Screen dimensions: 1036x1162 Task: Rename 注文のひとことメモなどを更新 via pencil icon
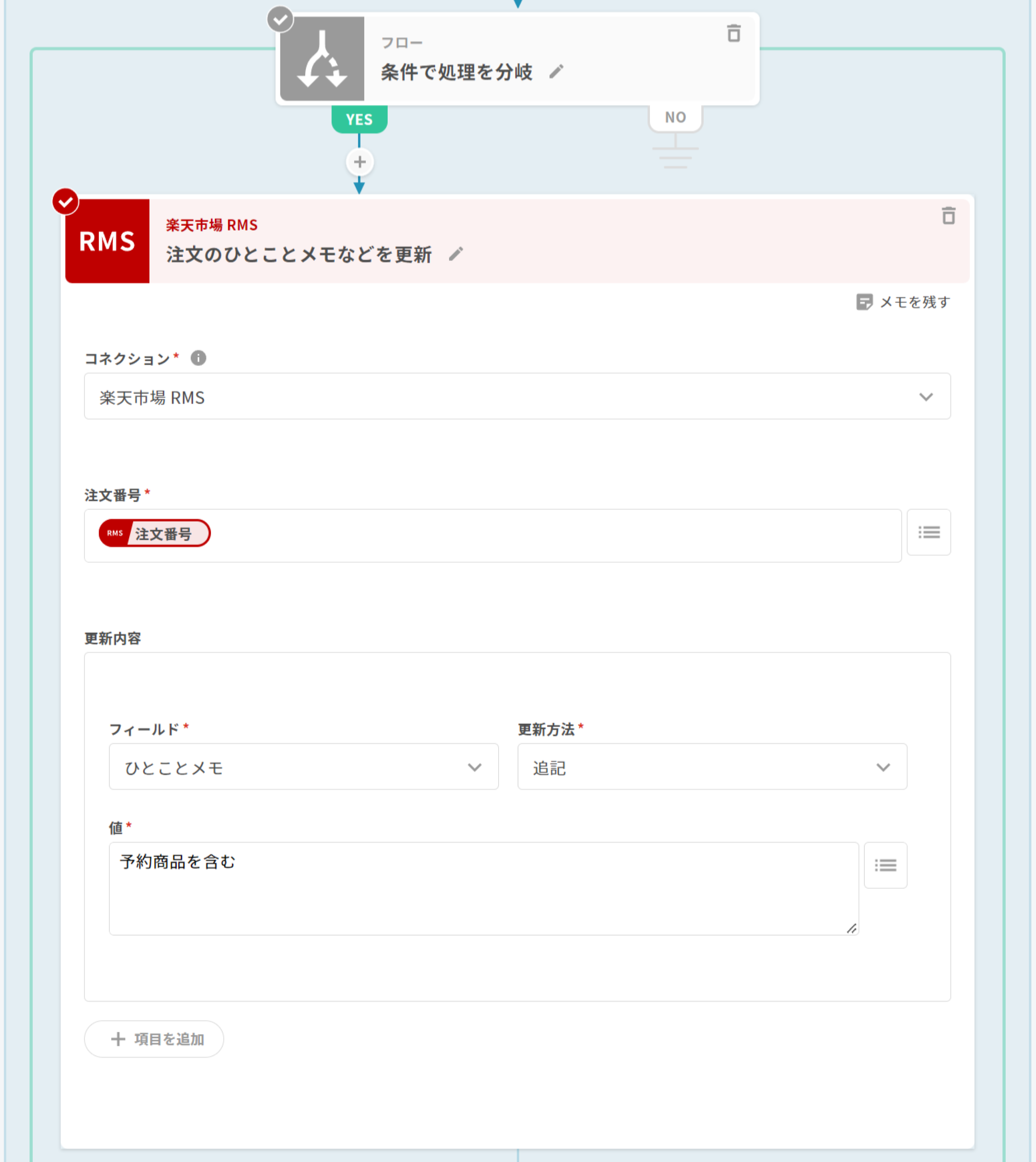[455, 254]
